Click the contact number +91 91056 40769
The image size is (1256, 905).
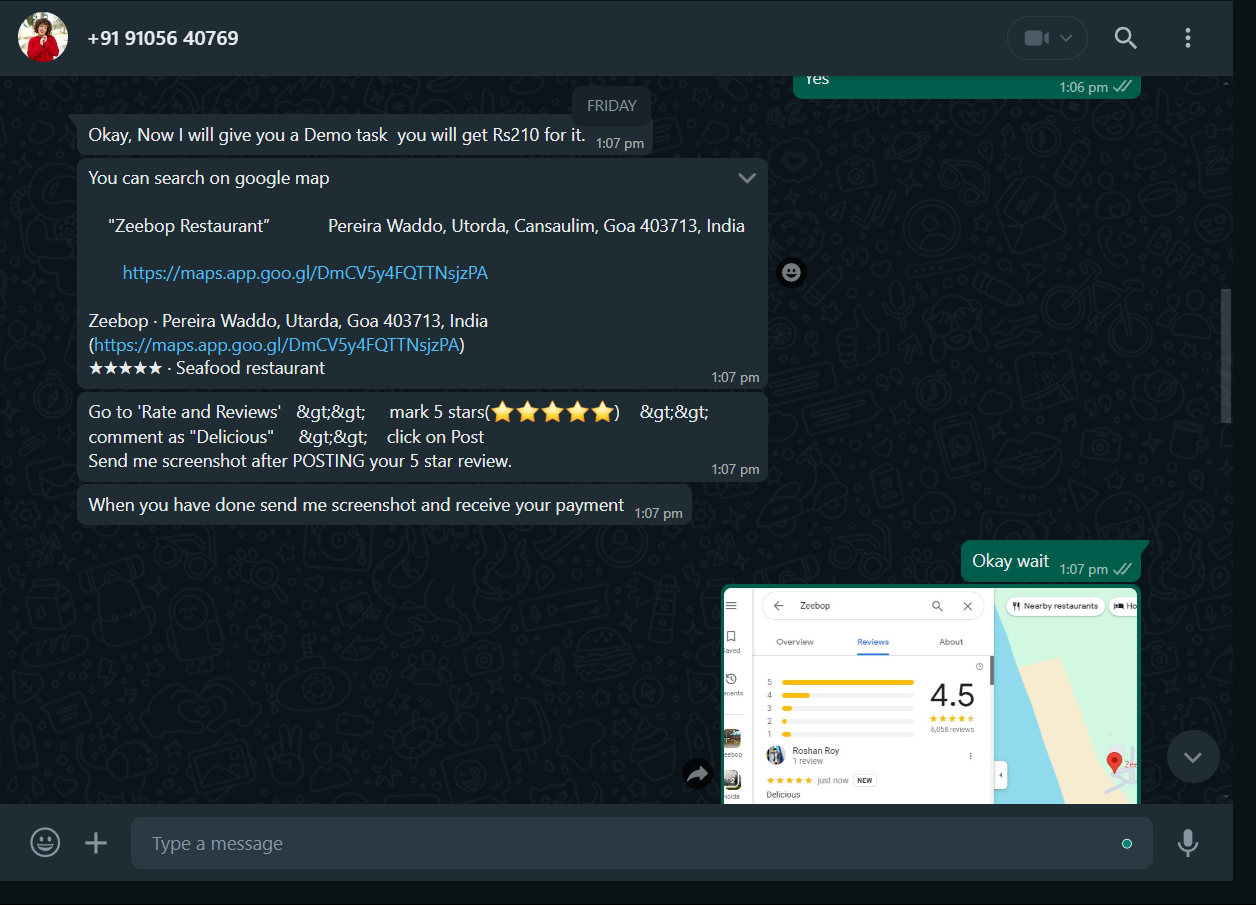(163, 38)
